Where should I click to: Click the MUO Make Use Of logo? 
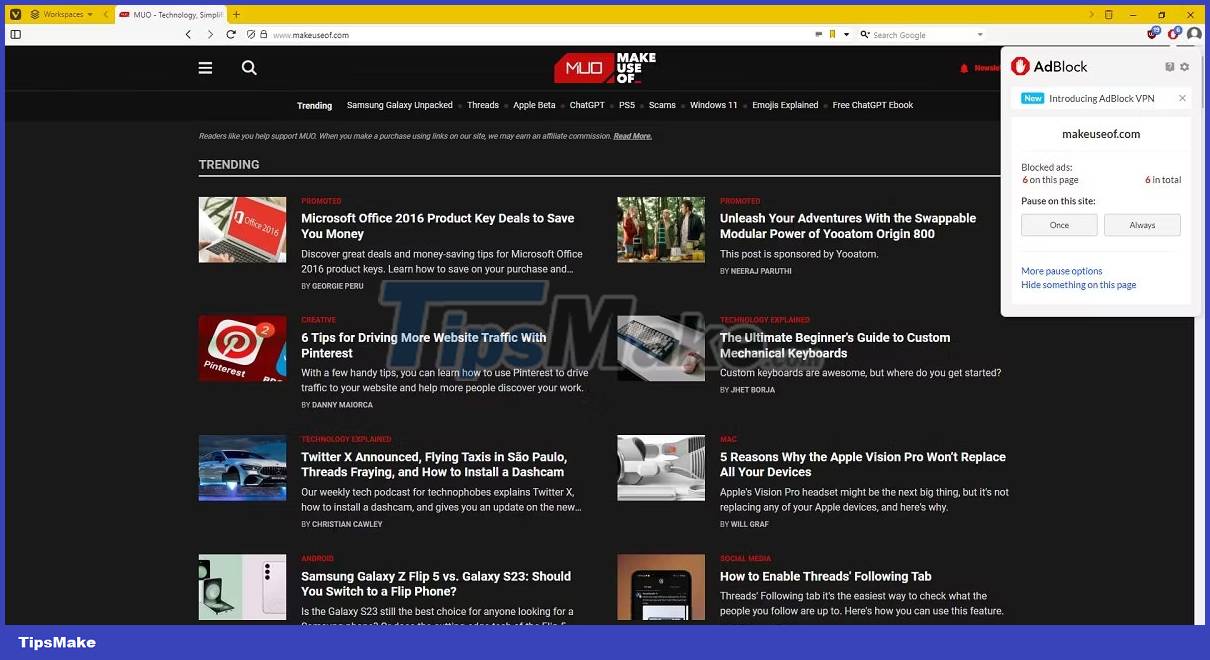[604, 68]
